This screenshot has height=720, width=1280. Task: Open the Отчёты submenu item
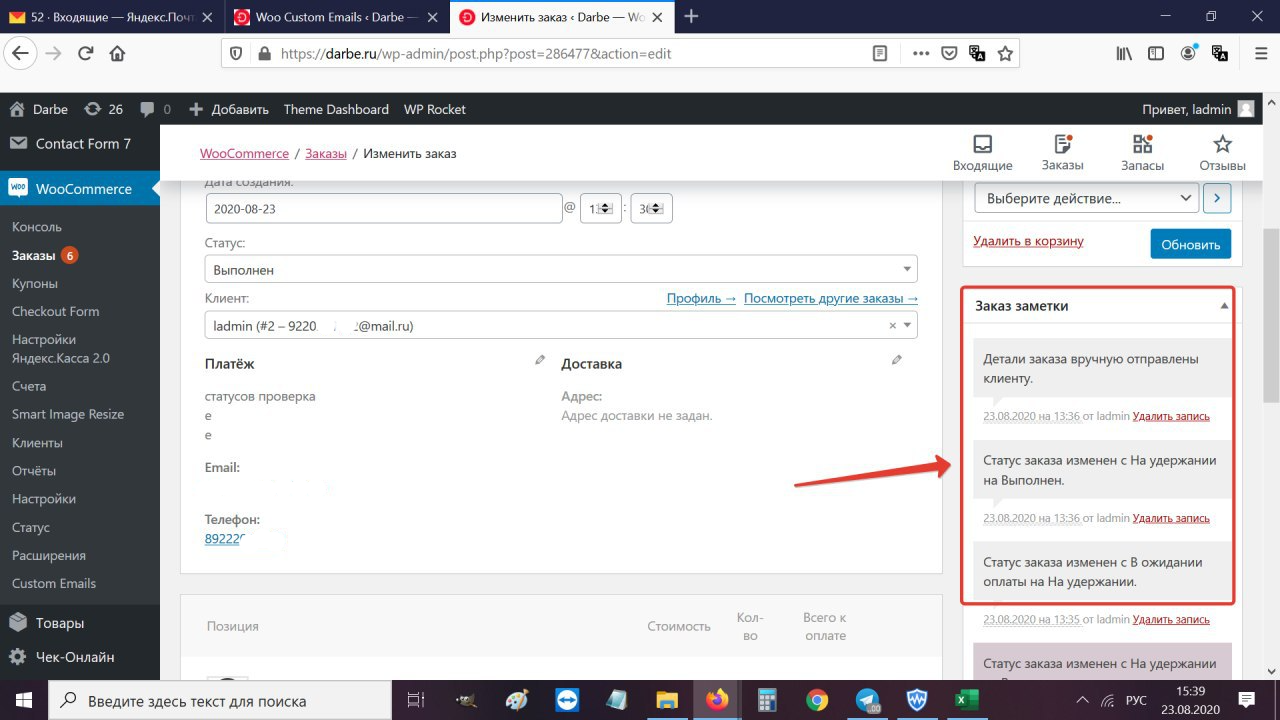click(34, 470)
